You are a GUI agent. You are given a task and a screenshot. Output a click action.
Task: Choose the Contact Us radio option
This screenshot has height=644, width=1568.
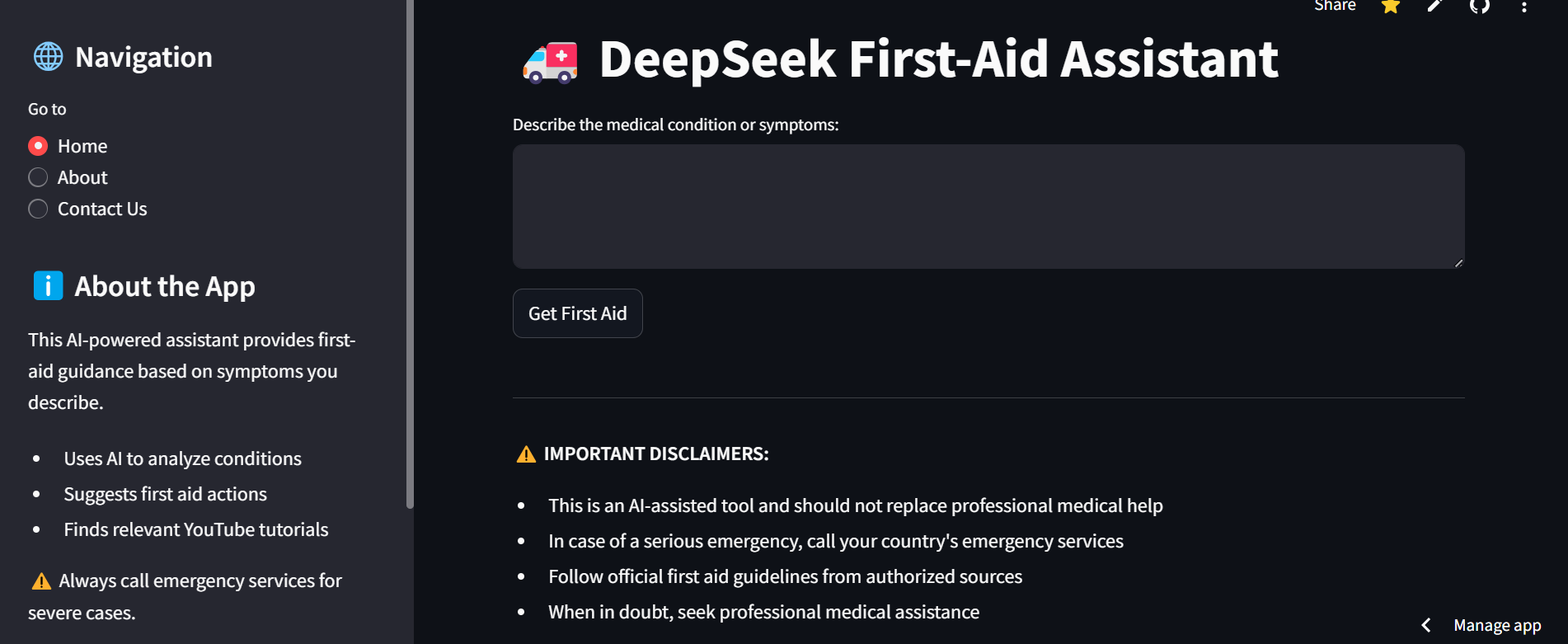38,209
